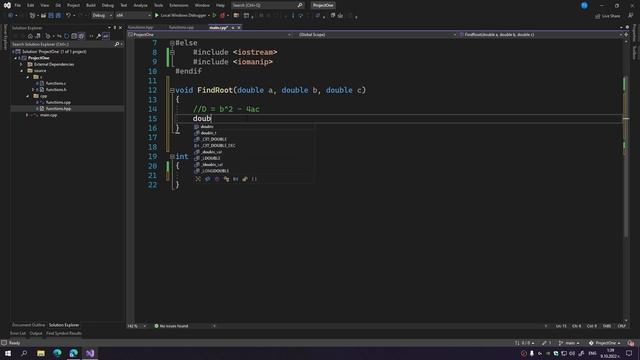Click magnifier in Search Solution Explorer box

pos(117,44)
